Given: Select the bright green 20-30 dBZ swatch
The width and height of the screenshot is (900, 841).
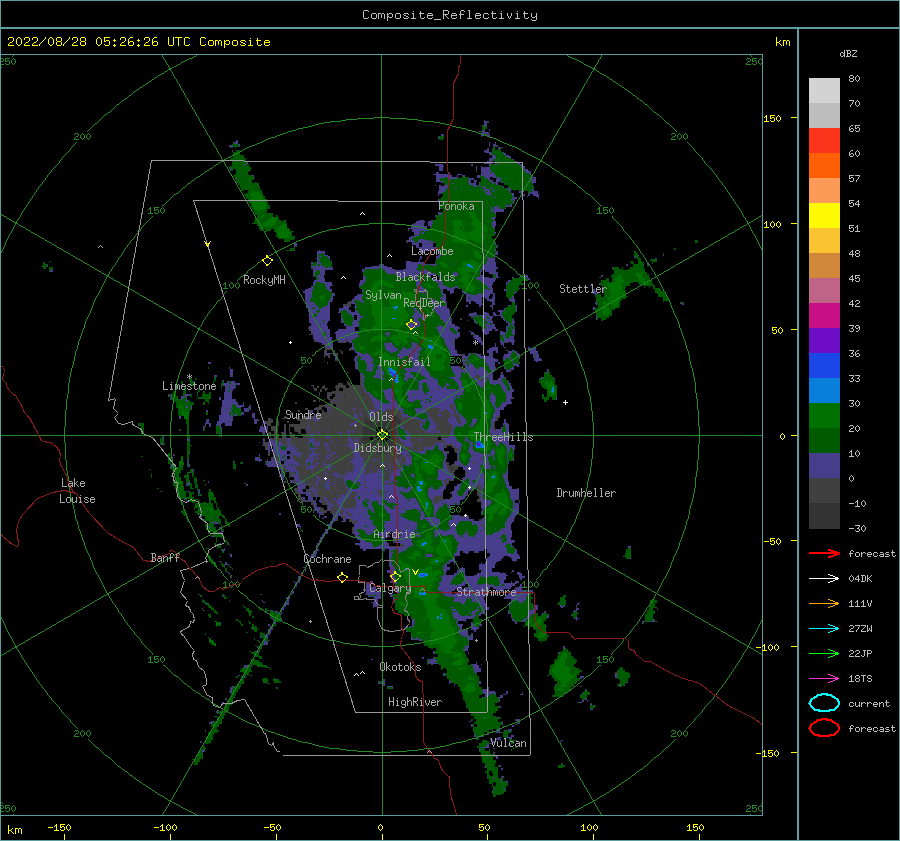Looking at the screenshot, I should (824, 416).
